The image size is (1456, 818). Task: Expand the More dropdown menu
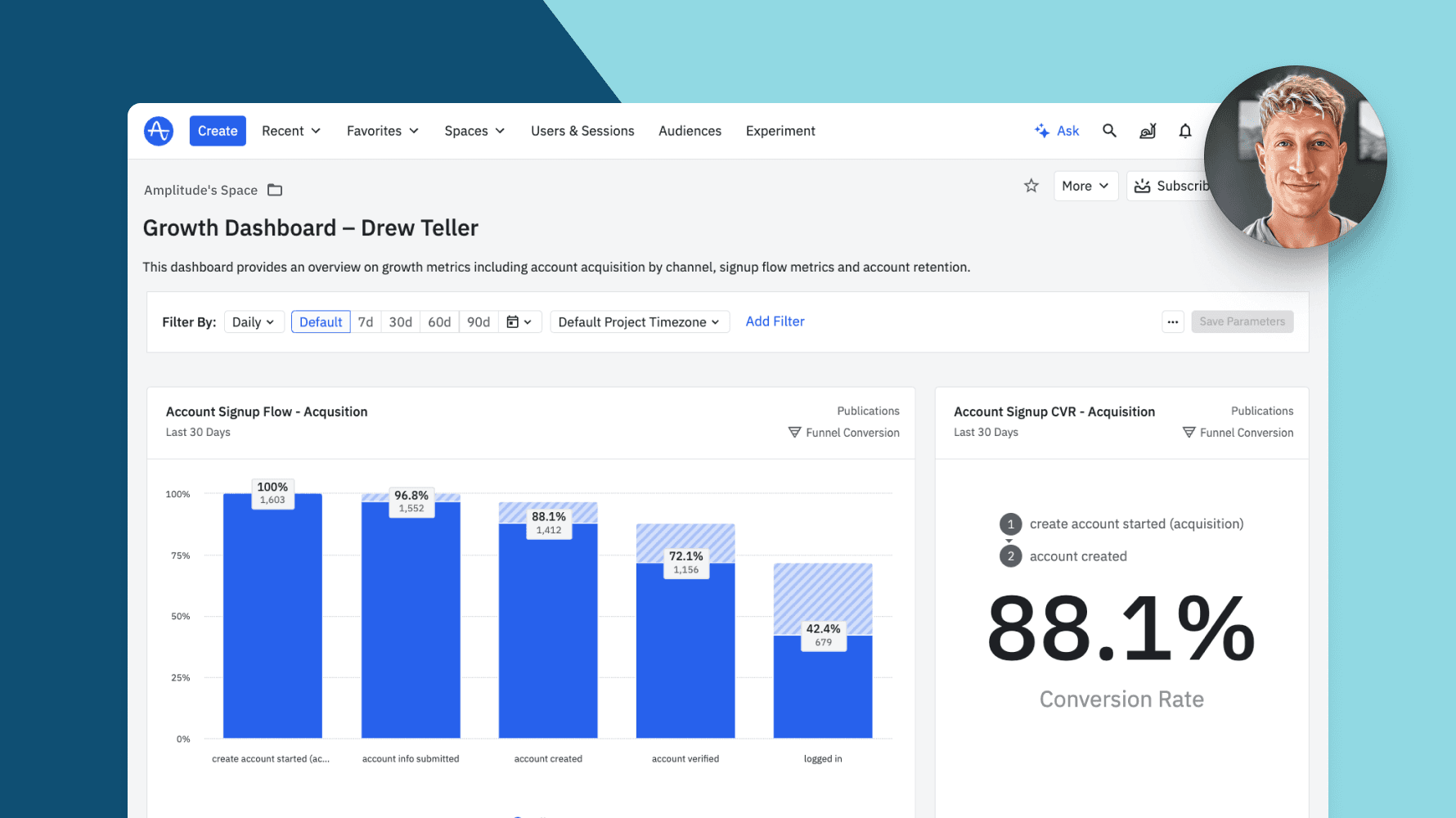tap(1085, 186)
